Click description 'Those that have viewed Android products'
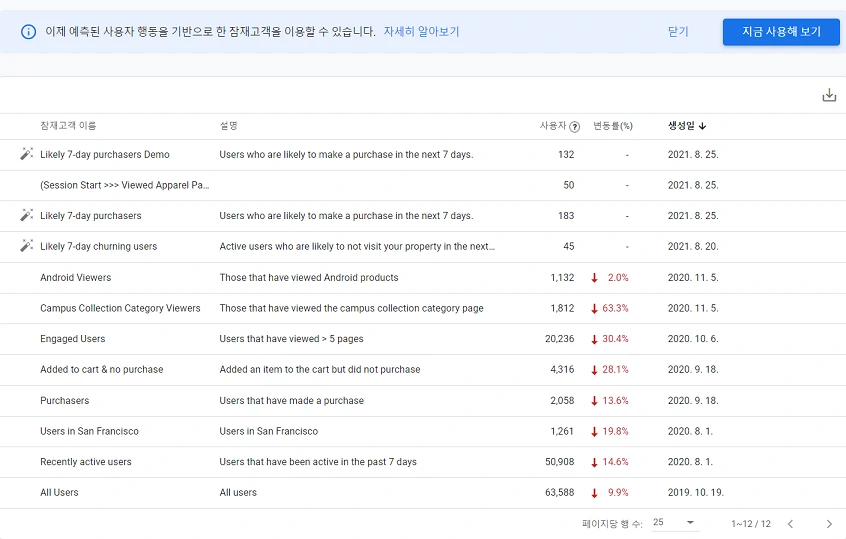 [309, 277]
